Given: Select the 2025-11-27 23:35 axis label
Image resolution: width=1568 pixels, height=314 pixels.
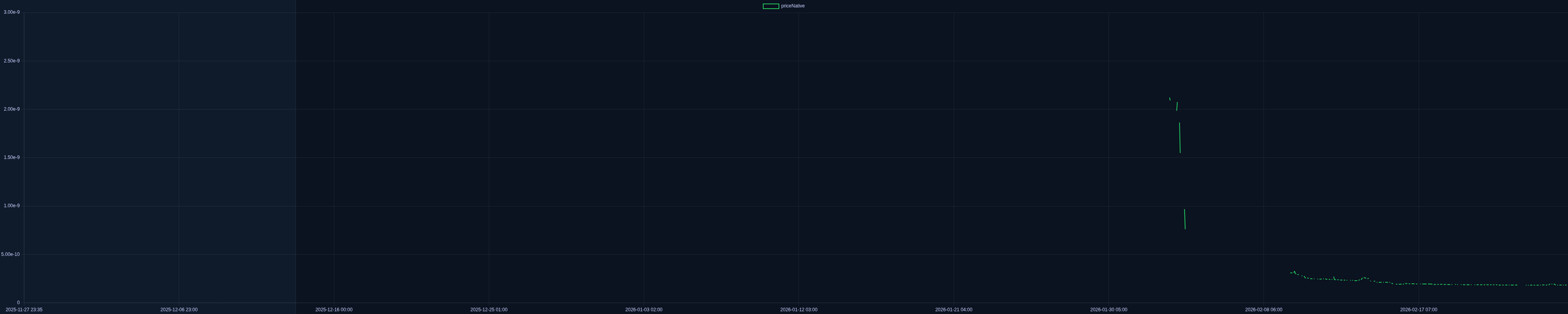Looking at the screenshot, I should [24, 310].
